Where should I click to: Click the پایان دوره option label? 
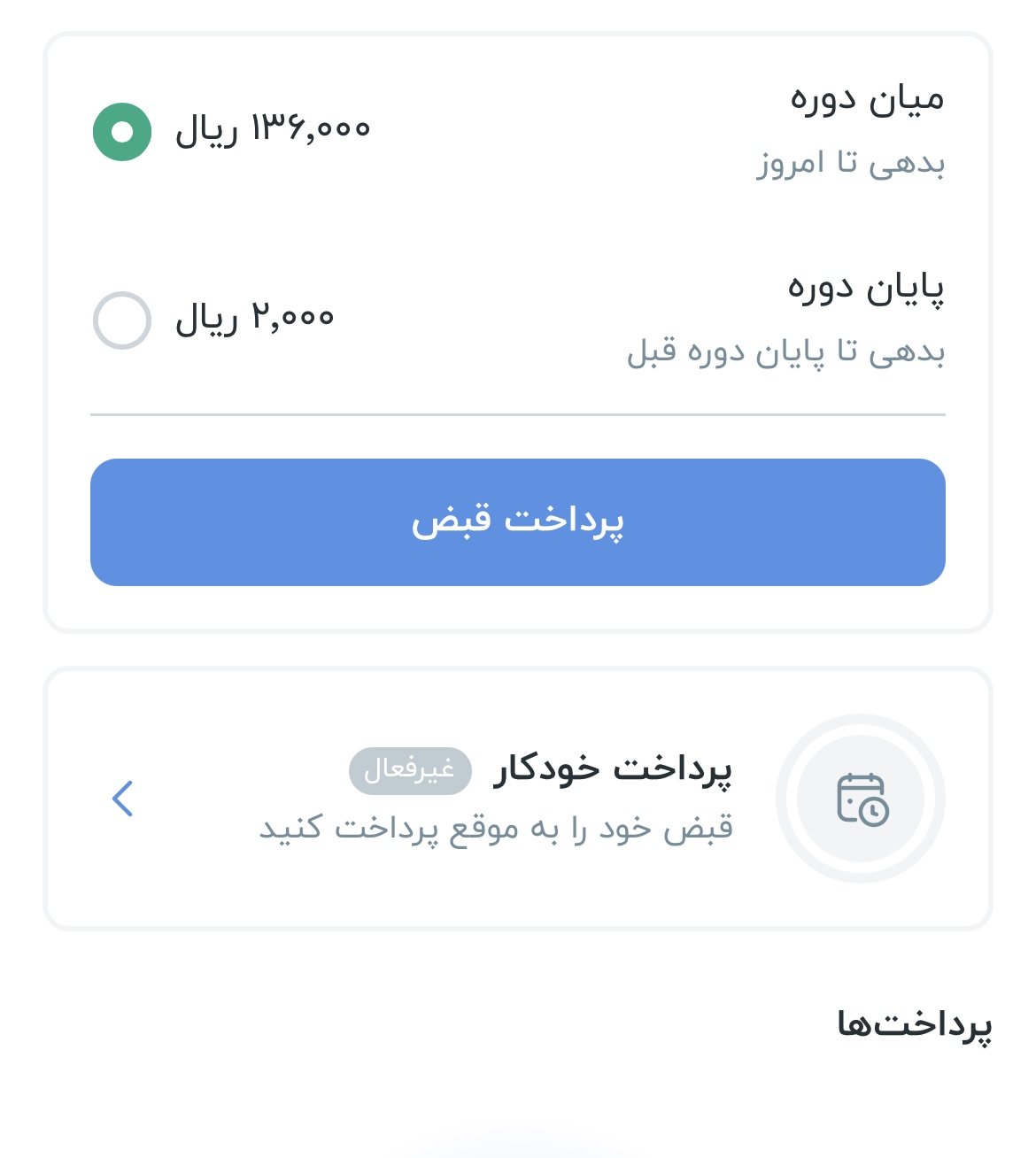coord(866,289)
